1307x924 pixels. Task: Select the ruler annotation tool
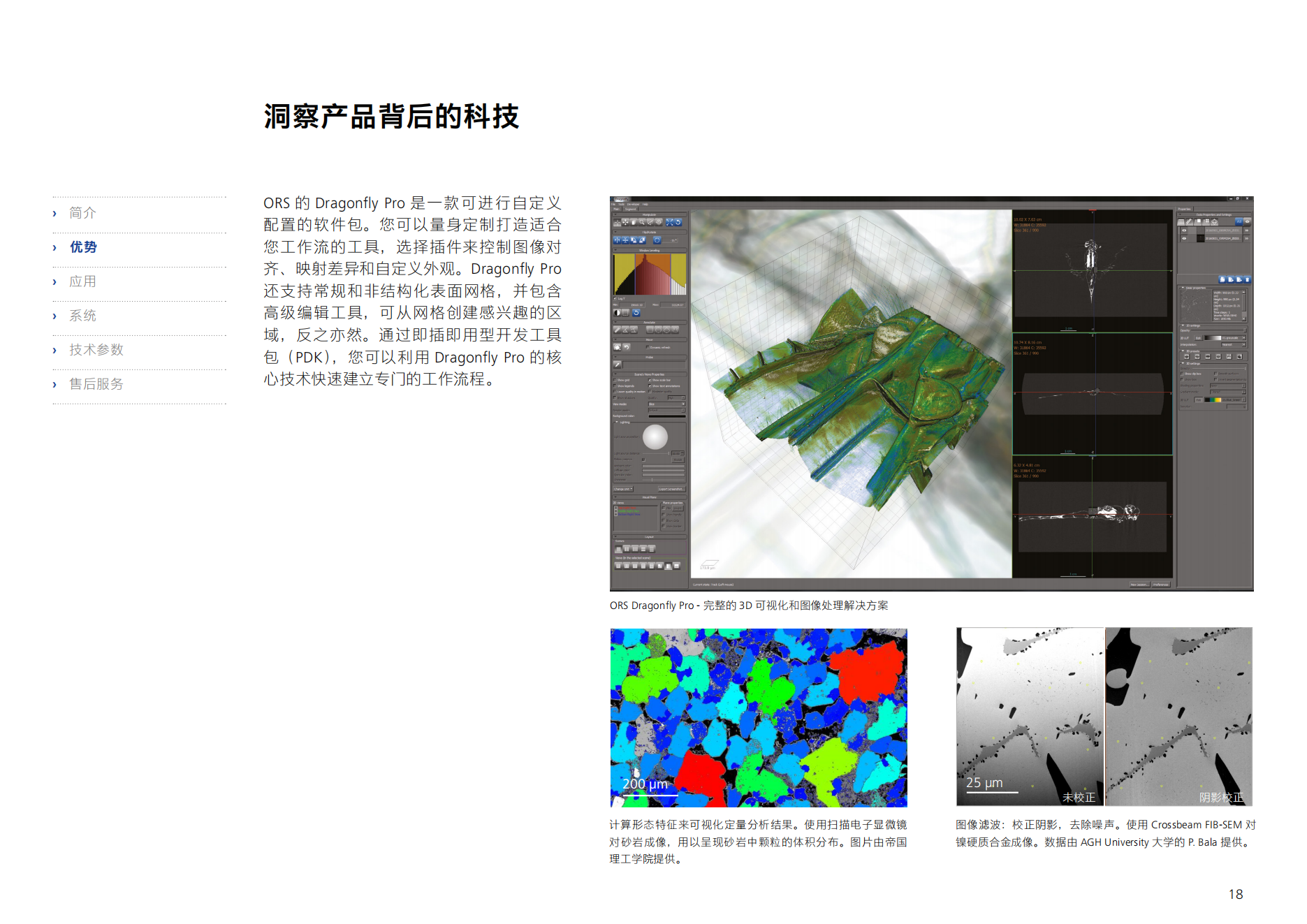click(x=617, y=330)
